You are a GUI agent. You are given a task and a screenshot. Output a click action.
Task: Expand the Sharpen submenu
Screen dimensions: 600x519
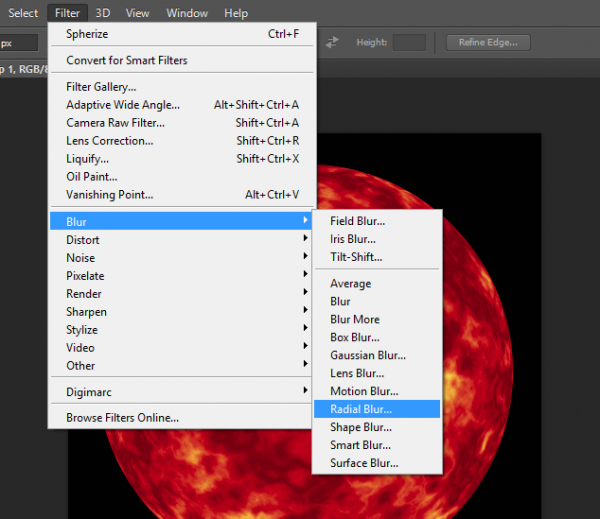[181, 312]
